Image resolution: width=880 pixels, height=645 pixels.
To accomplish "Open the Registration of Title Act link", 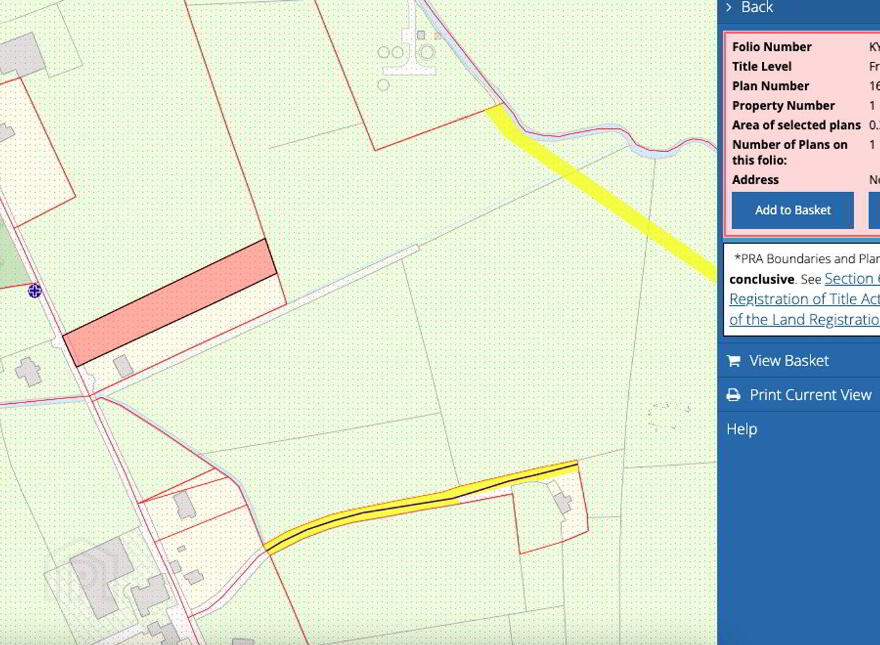I will click(x=804, y=299).
